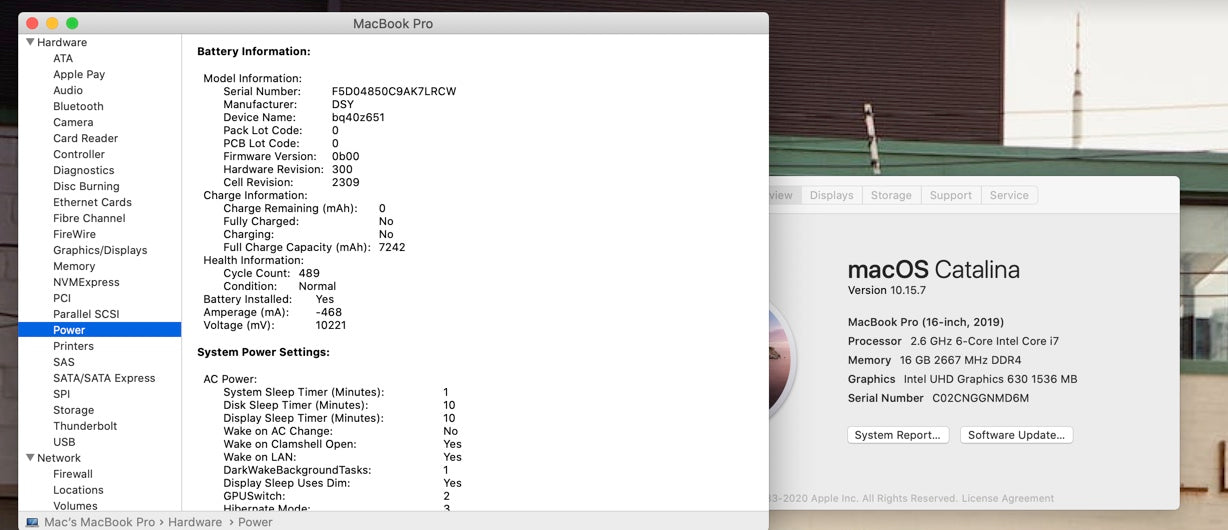This screenshot has width=1228, height=530.
Task: Open the Service tab
Action: 1009,195
